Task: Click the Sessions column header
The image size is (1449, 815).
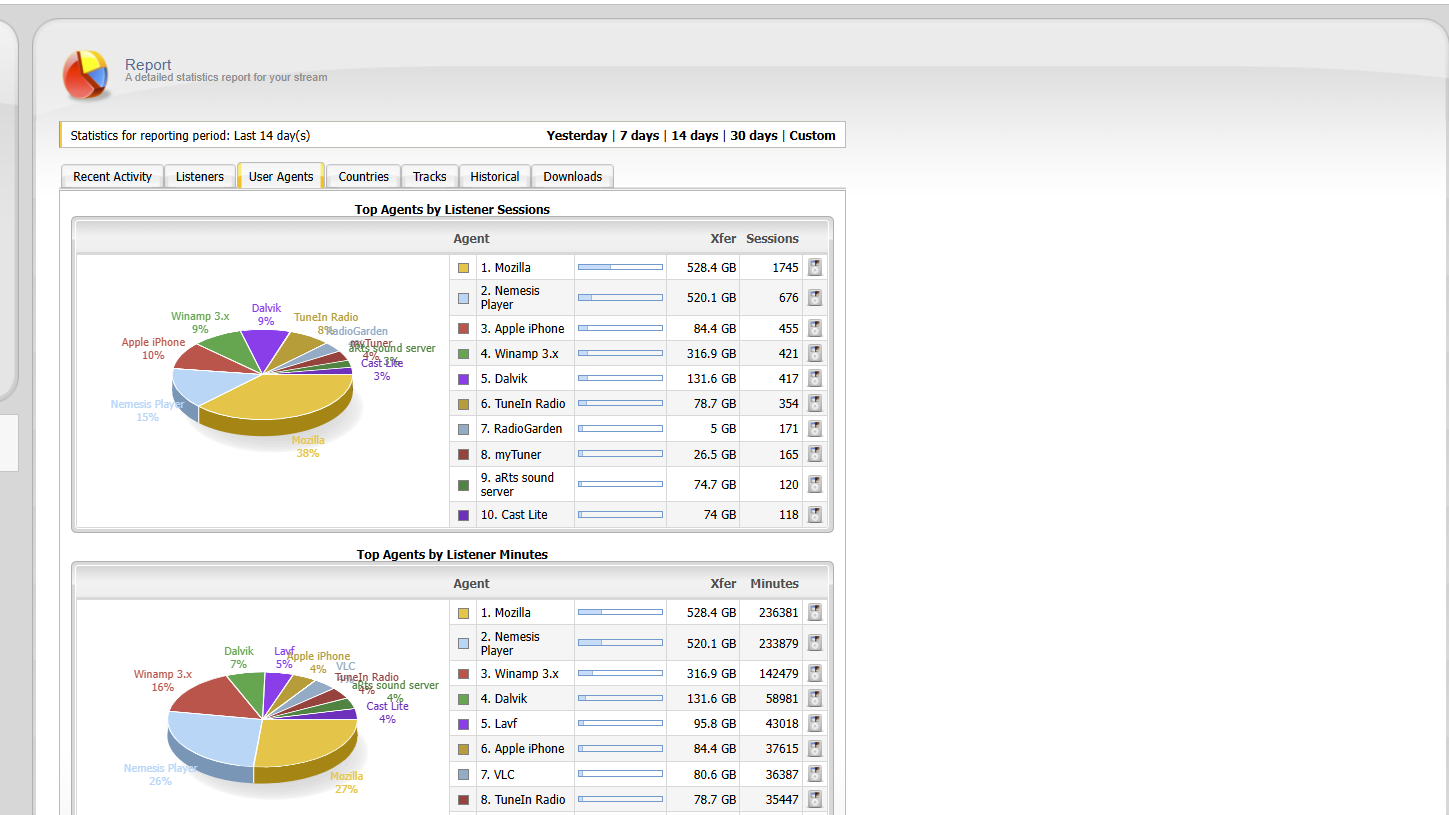Action: [772, 238]
